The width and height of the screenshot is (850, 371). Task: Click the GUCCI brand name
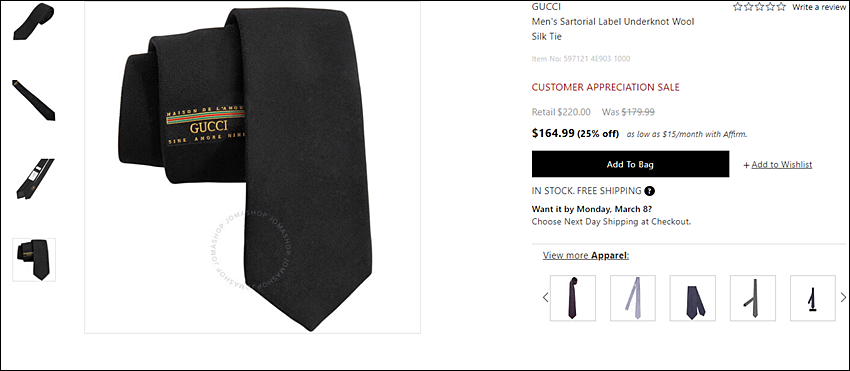546,7
